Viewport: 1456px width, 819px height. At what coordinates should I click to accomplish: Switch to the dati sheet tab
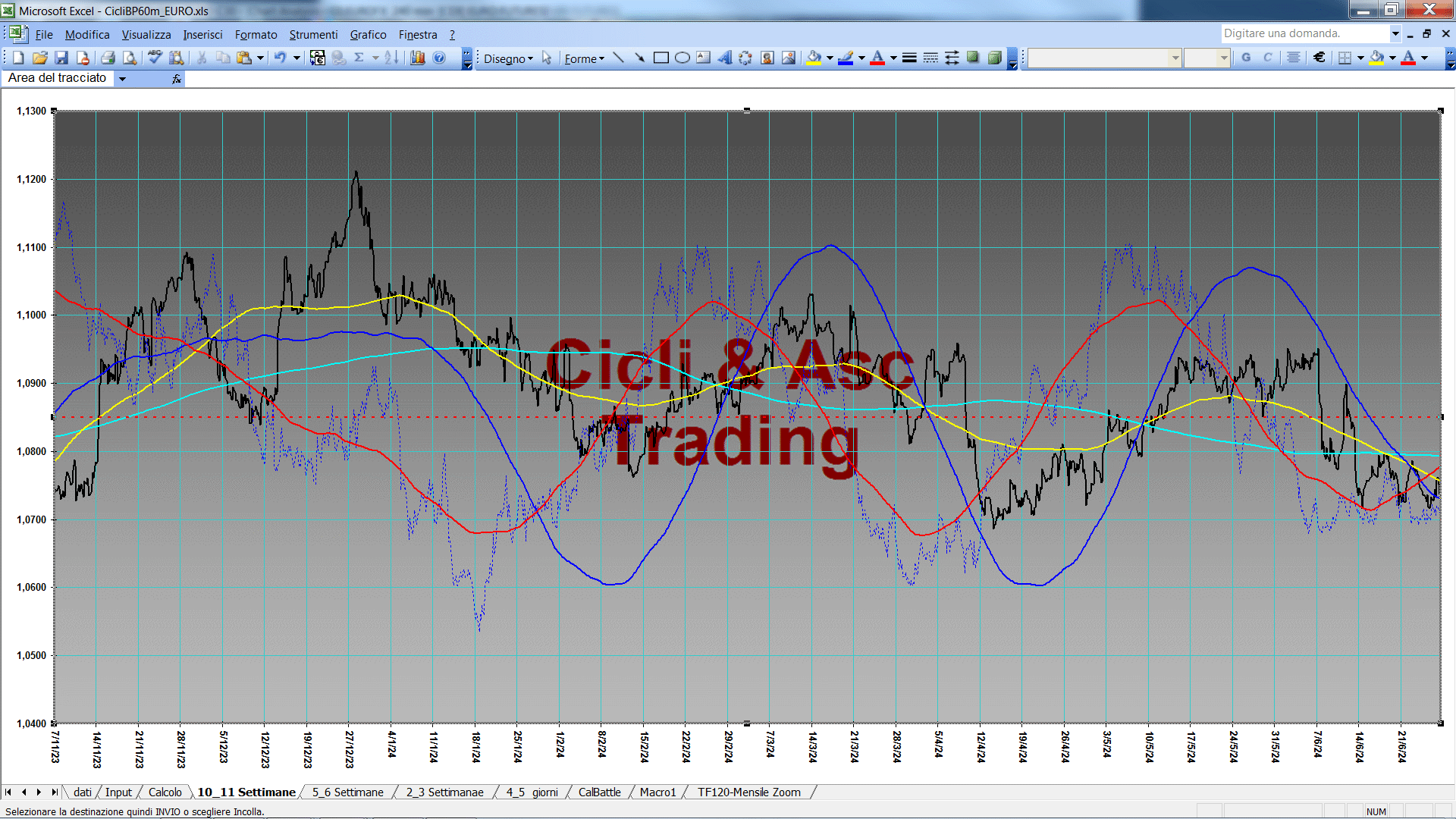pyautogui.click(x=83, y=792)
